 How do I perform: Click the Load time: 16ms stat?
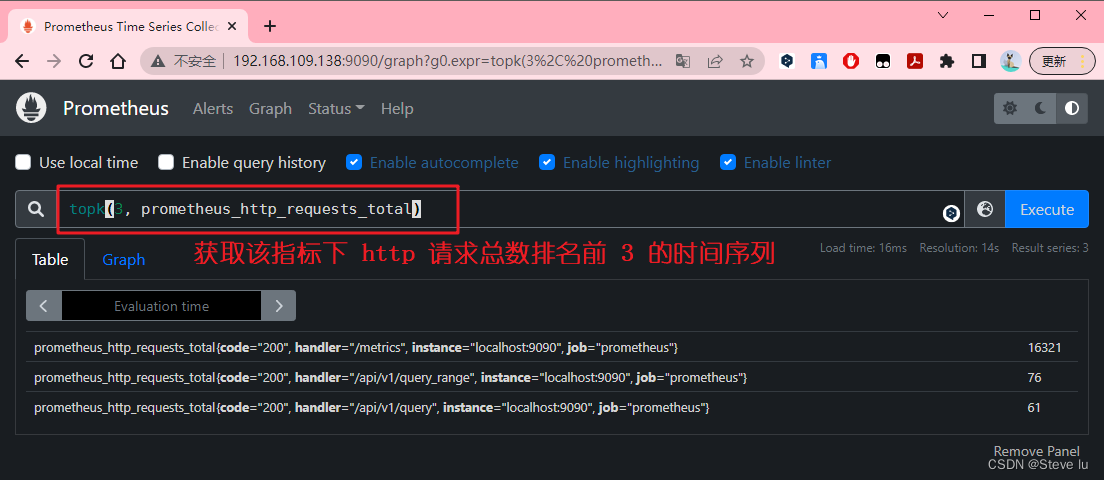(x=863, y=248)
